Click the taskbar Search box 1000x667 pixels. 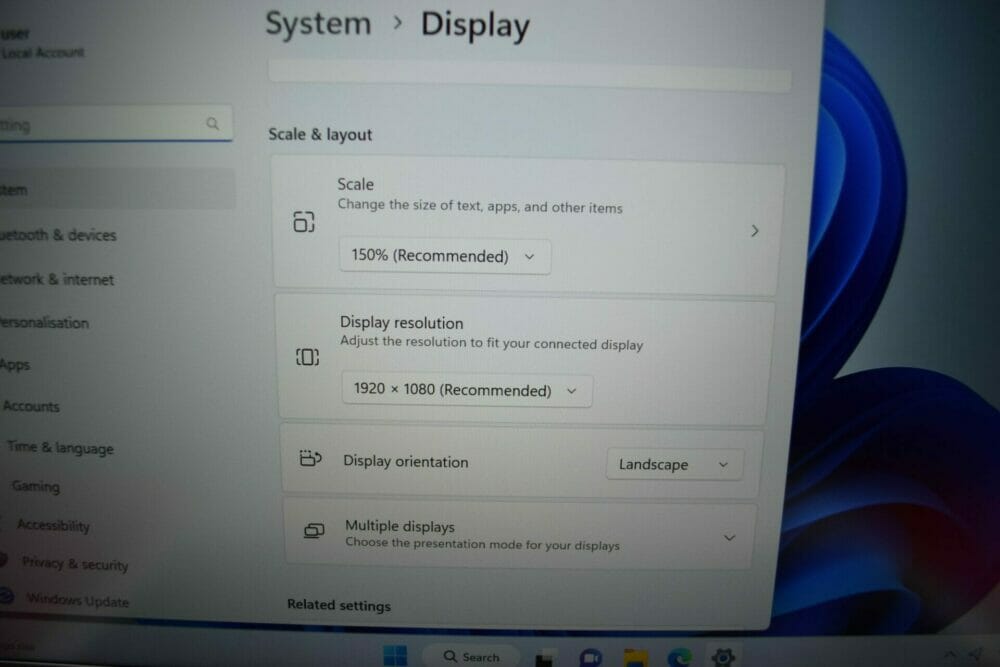tap(471, 656)
